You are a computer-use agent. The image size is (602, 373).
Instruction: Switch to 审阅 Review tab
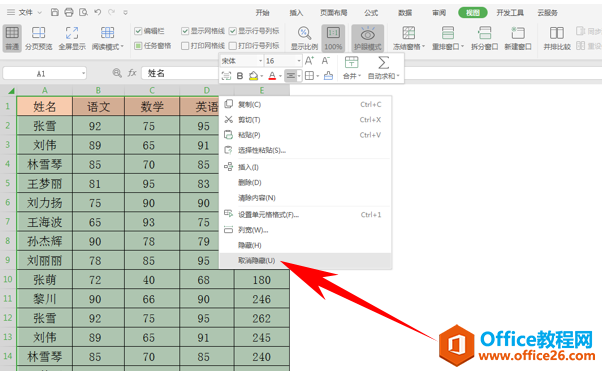pyautogui.click(x=438, y=13)
